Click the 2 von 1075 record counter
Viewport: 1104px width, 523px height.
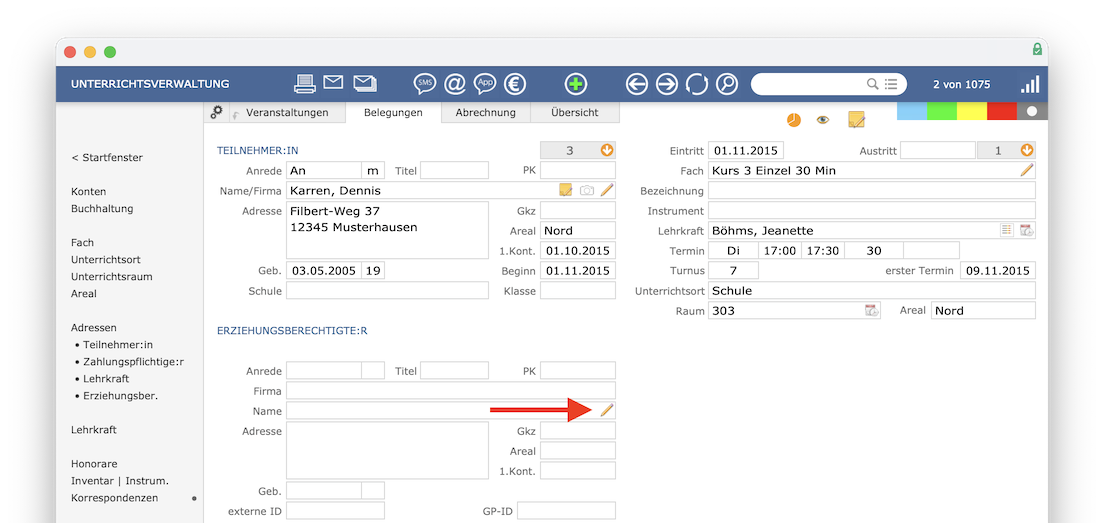(x=962, y=84)
